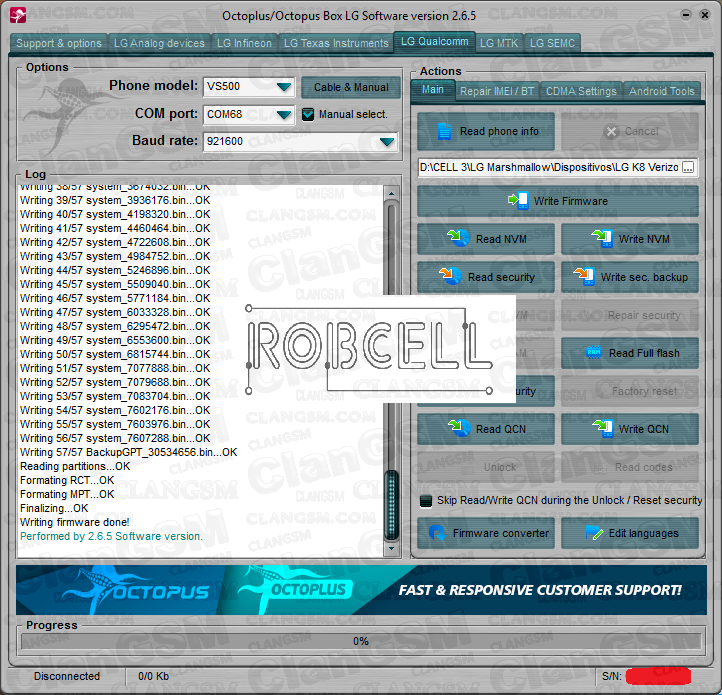Viewport: 722px width, 695px height.
Task: Click 'Writing 57/57 BackupGPT' log line
Action: tap(128, 452)
